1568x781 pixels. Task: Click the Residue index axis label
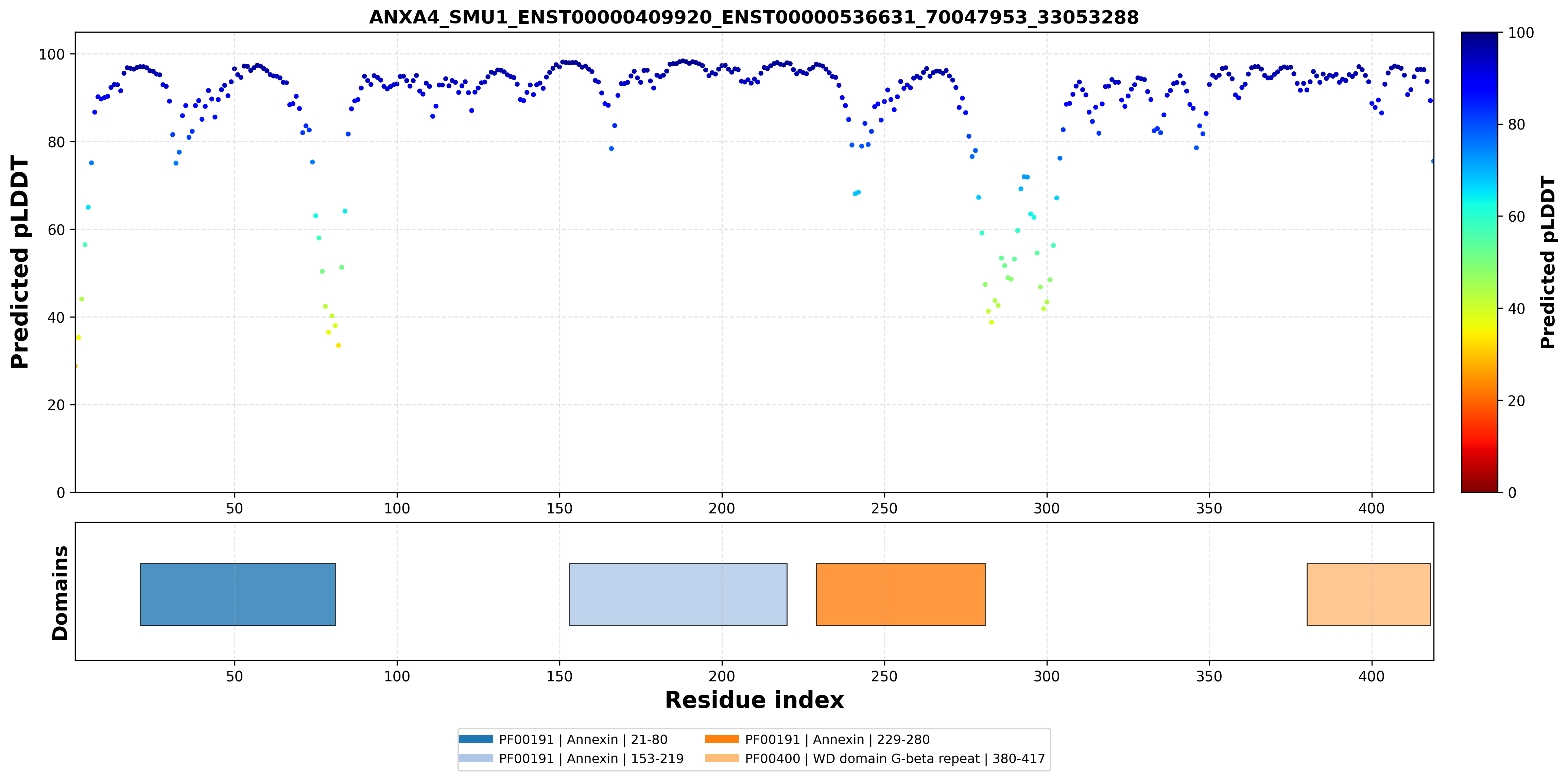click(x=754, y=700)
